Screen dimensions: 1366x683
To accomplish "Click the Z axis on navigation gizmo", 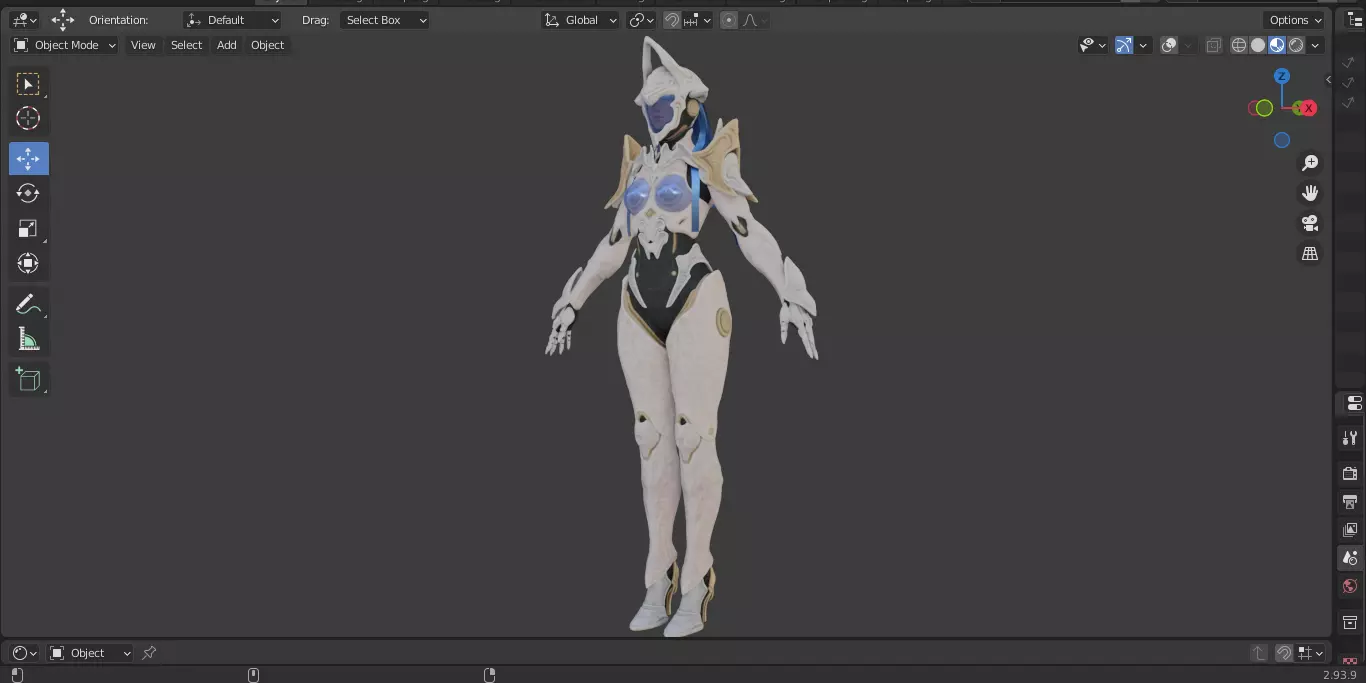I will click(1282, 76).
